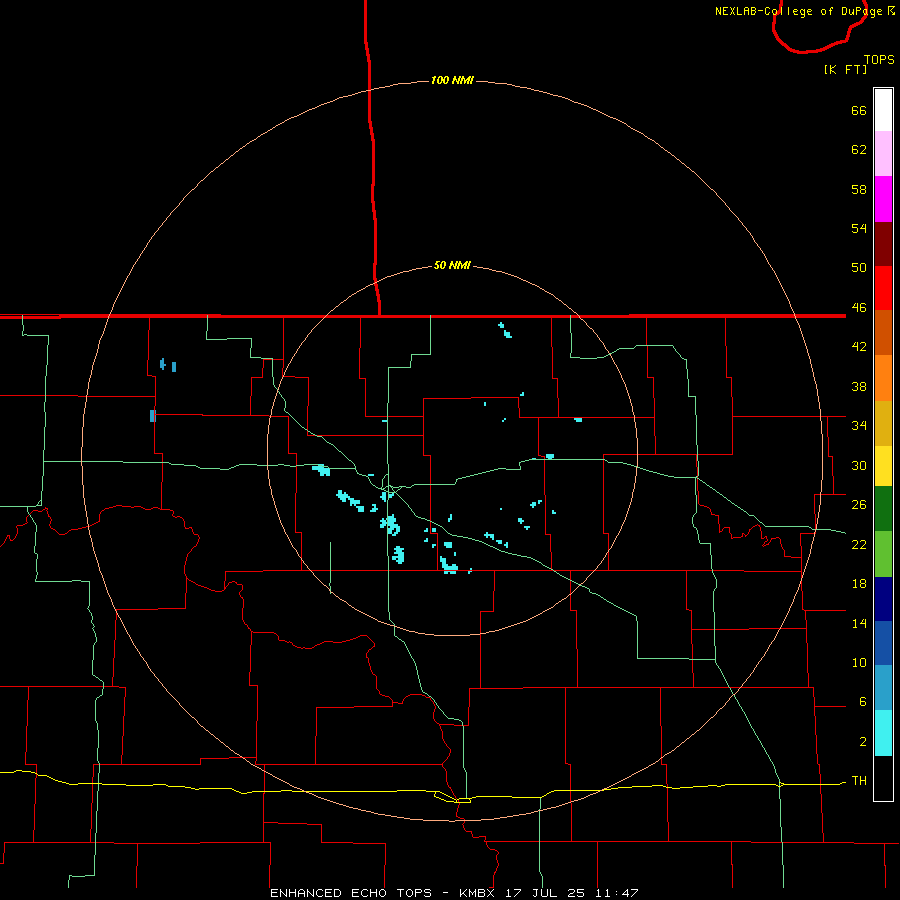
Task: Click the 50 NMI range ring label
Action: click(x=452, y=265)
